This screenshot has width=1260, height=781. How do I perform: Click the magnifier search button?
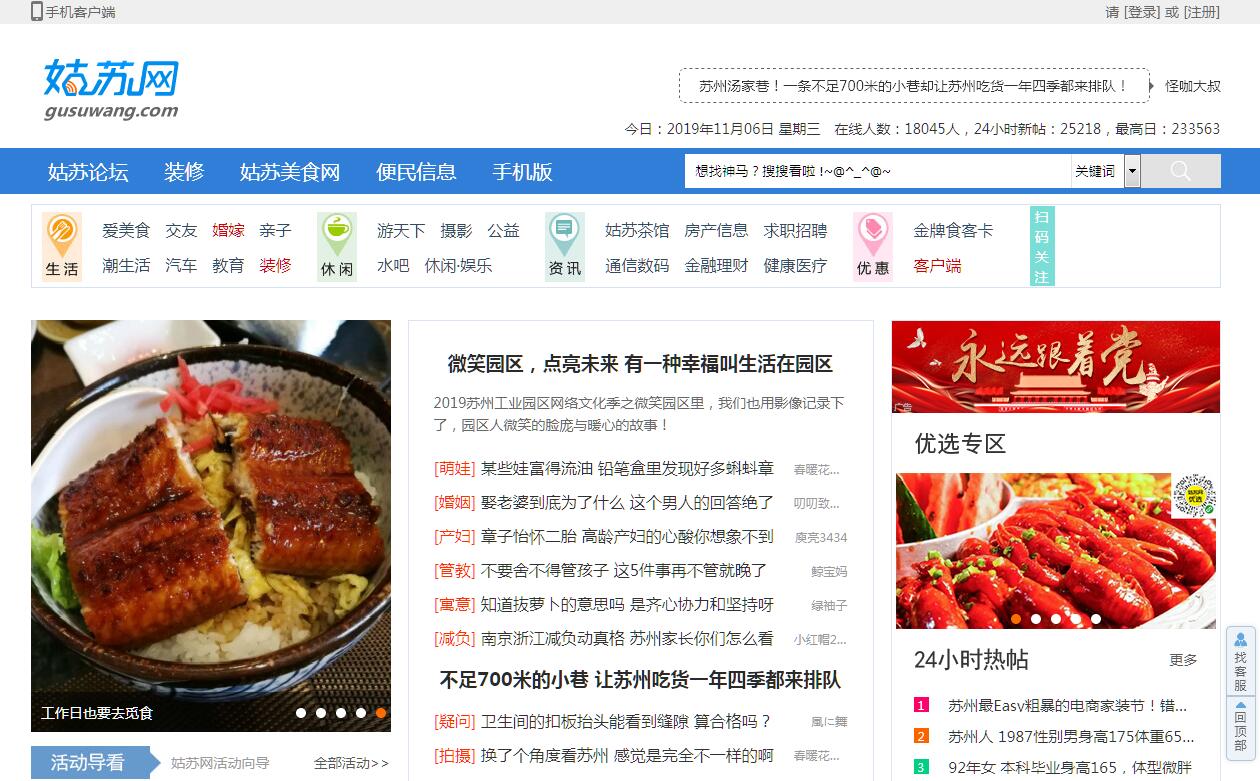tap(1180, 171)
